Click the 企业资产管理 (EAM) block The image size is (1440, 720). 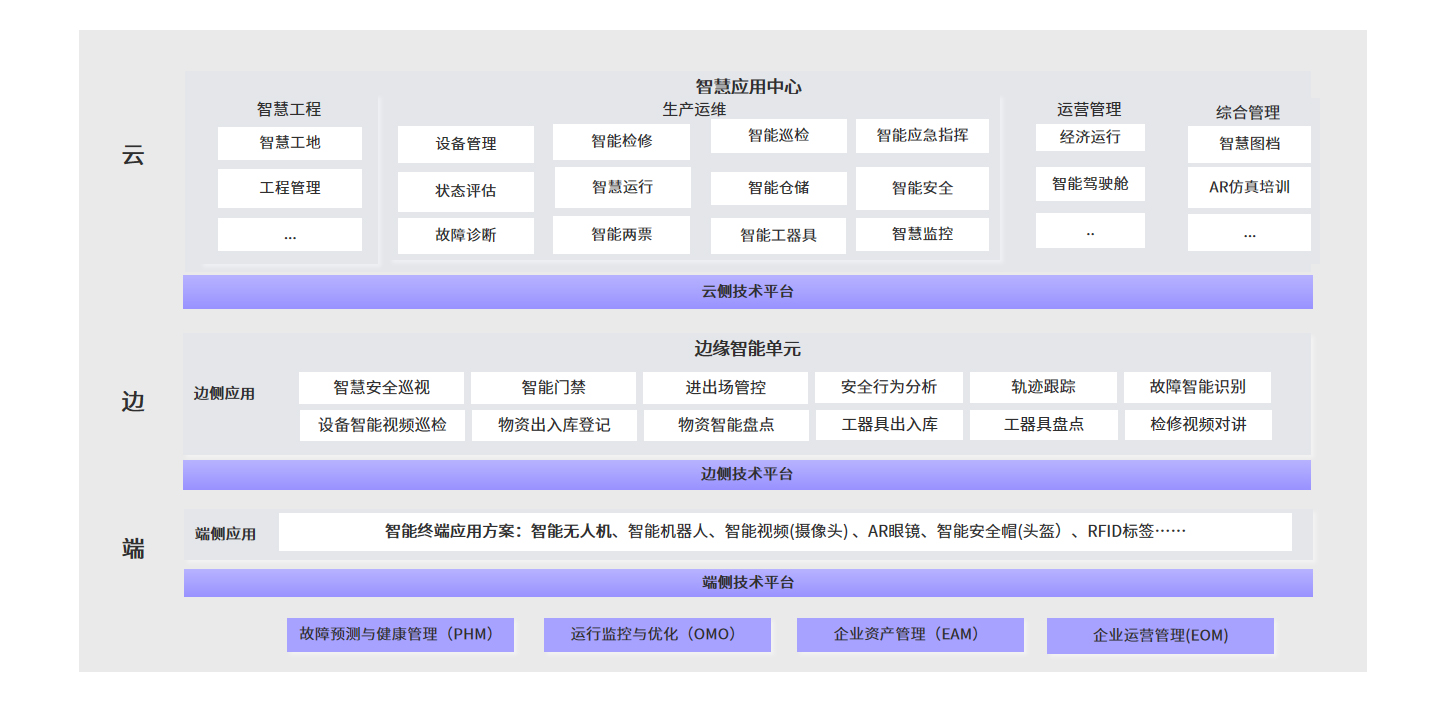pyautogui.click(x=910, y=634)
